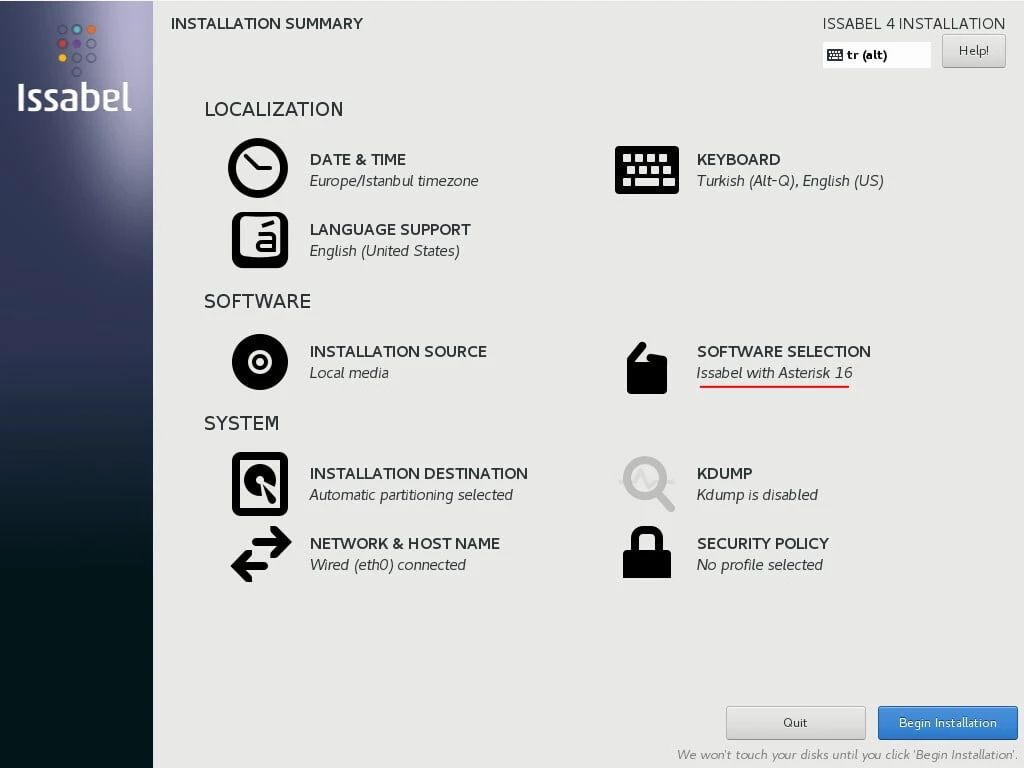The image size is (1024, 768).
Task: Open Installation Source disc icon
Action: click(x=260, y=362)
